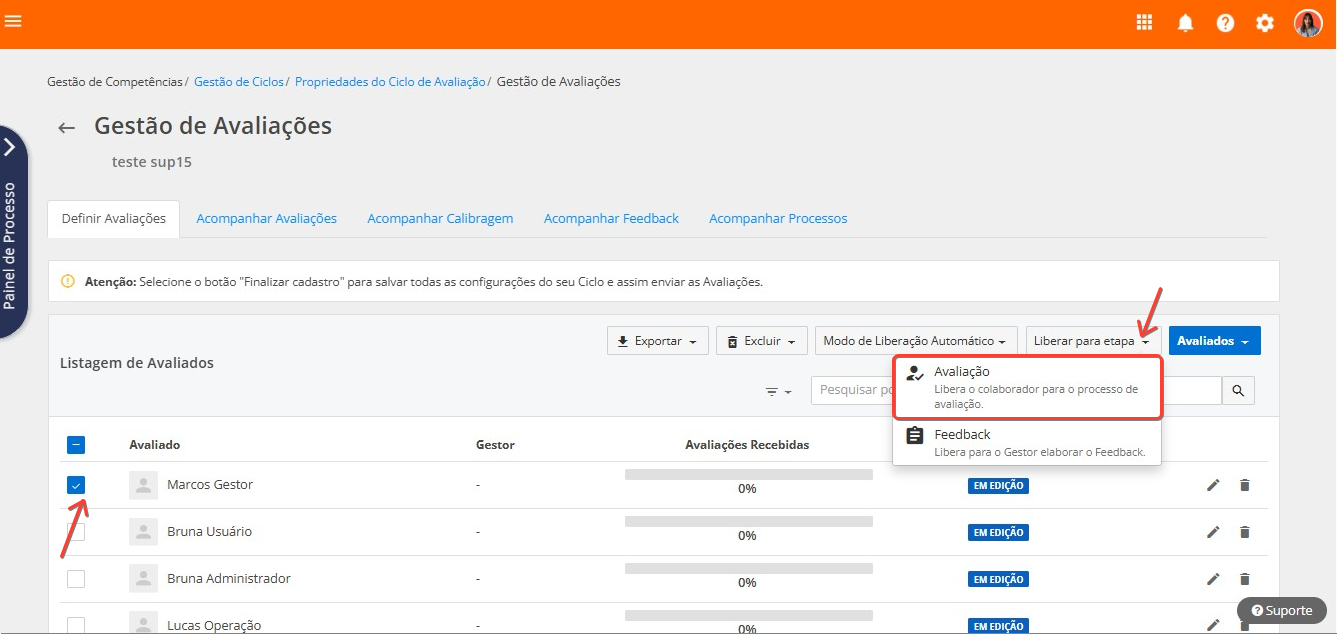Screen dimensions: 1337x636
Task: Click Marcos Gestor's progress bar
Action: [748, 475]
